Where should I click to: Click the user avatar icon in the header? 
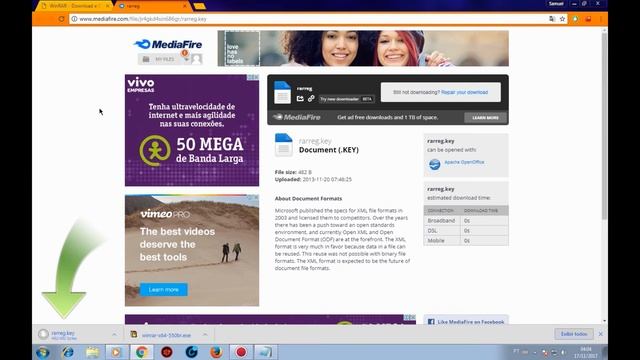click(196, 59)
